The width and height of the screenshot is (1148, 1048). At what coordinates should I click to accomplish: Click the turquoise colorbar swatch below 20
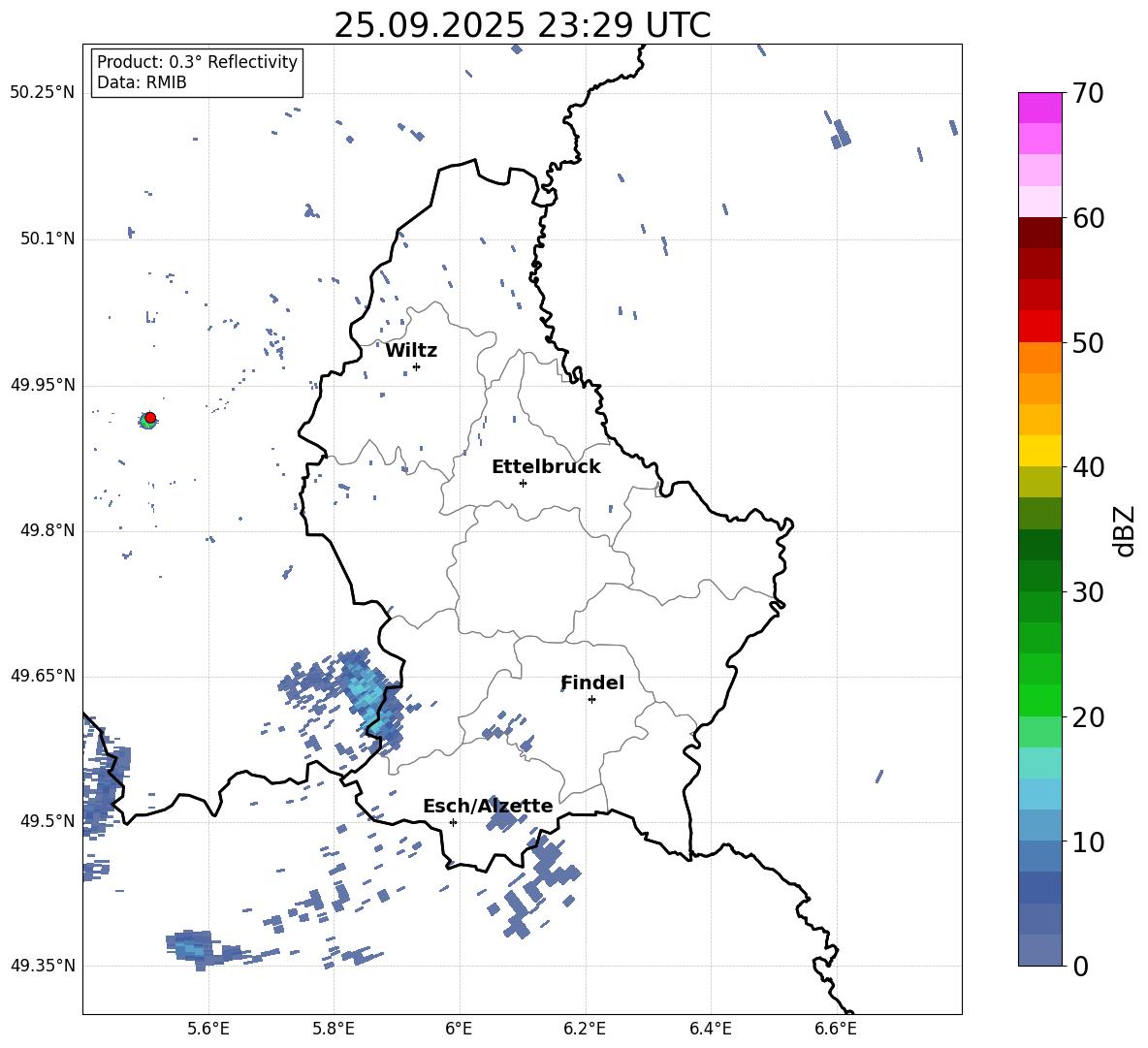[1039, 763]
